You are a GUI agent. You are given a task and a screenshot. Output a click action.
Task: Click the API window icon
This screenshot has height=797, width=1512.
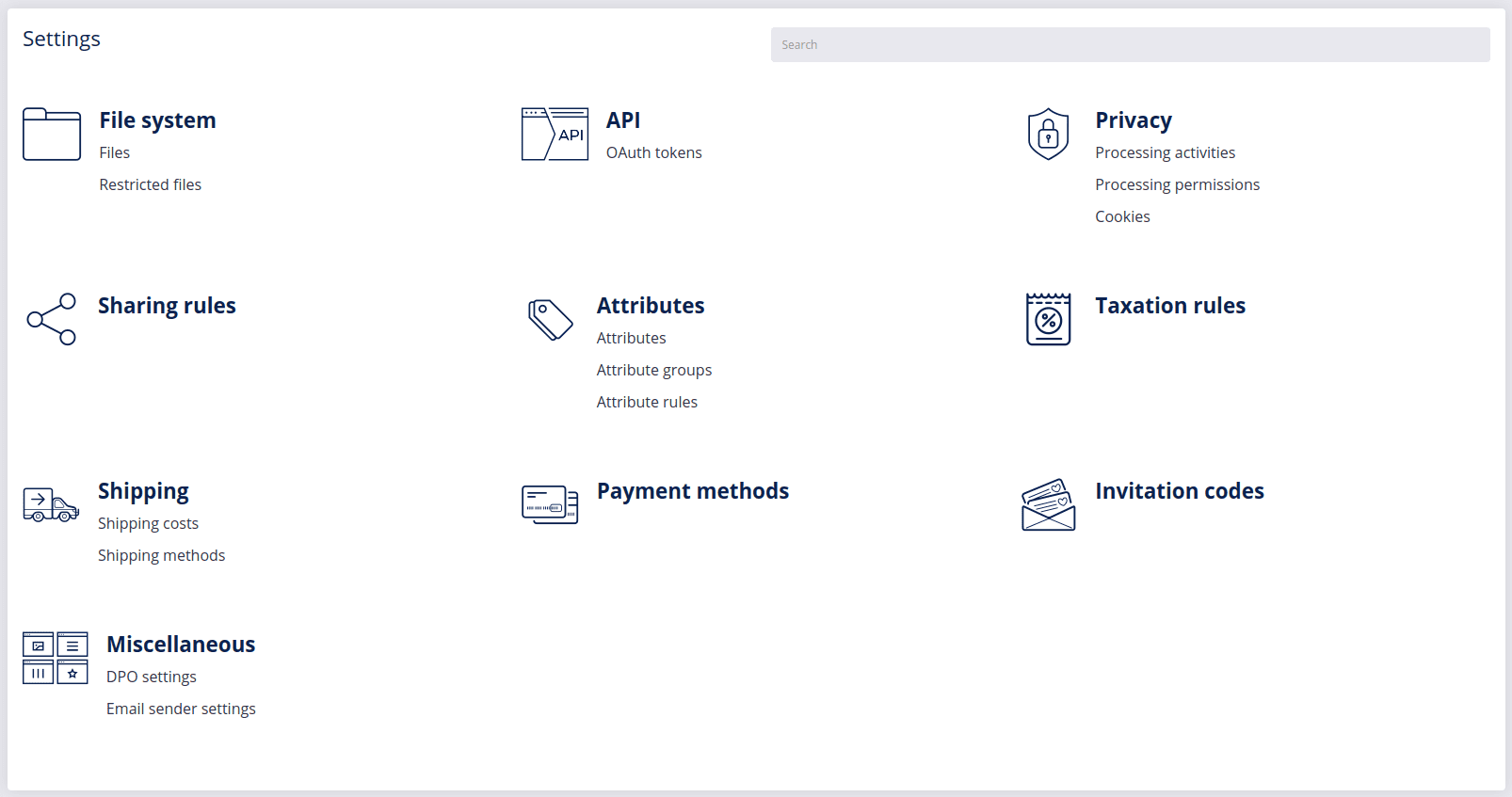click(555, 135)
